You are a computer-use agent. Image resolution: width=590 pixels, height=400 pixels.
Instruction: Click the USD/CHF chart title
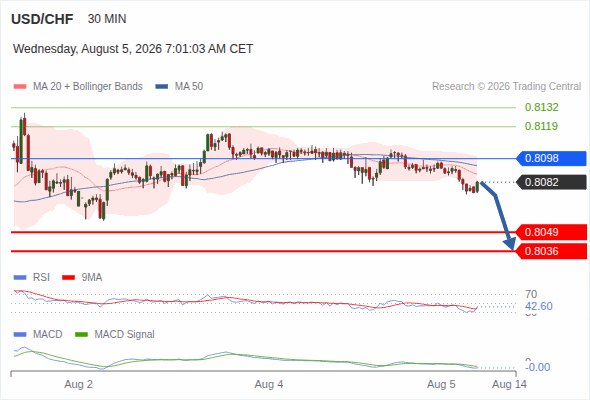[x=42, y=19]
